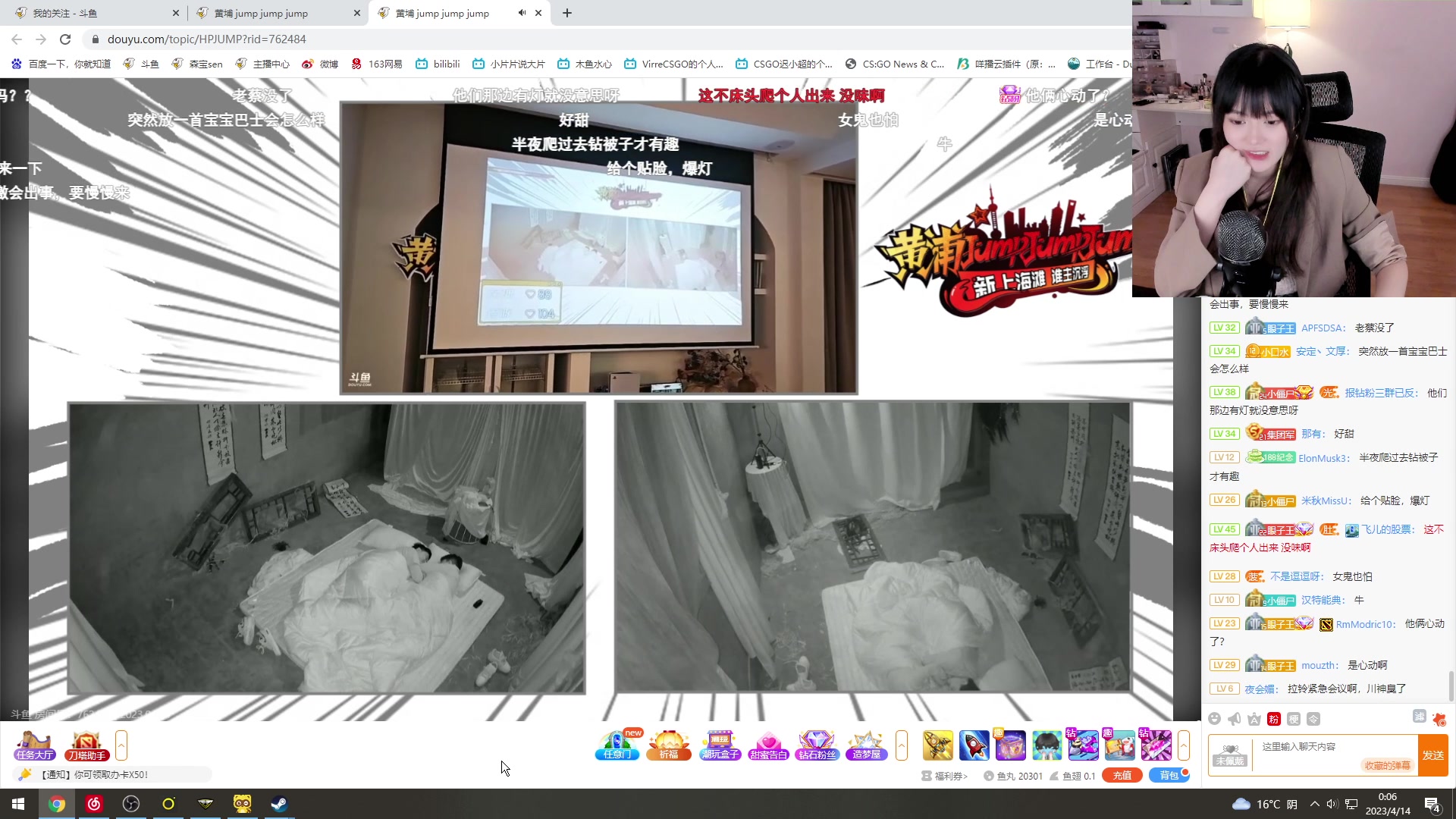Toggle the 滤 chat filter icon
This screenshot has height=819, width=1456.
(1420, 717)
